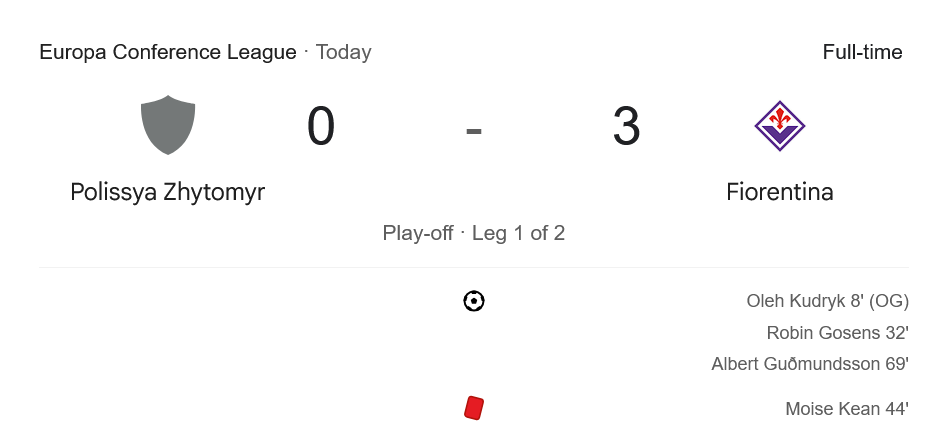Select Robin Gosens 32' goal entry
The height and width of the screenshot is (444, 948).
(838, 333)
